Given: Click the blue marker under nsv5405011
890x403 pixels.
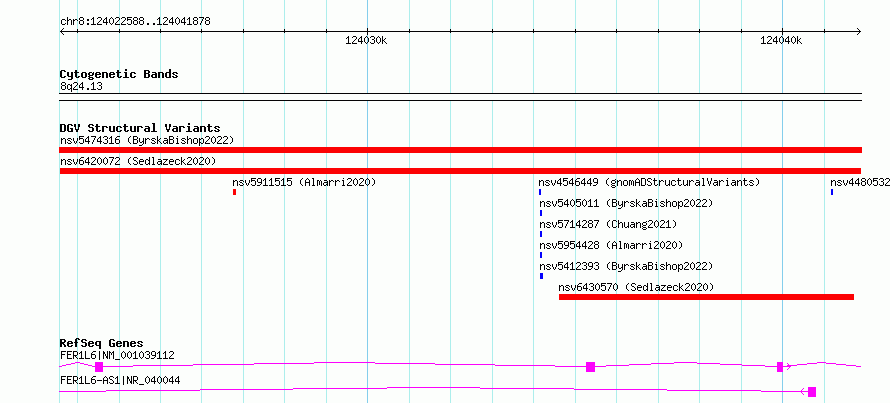Looking at the screenshot, I should pos(541,213).
